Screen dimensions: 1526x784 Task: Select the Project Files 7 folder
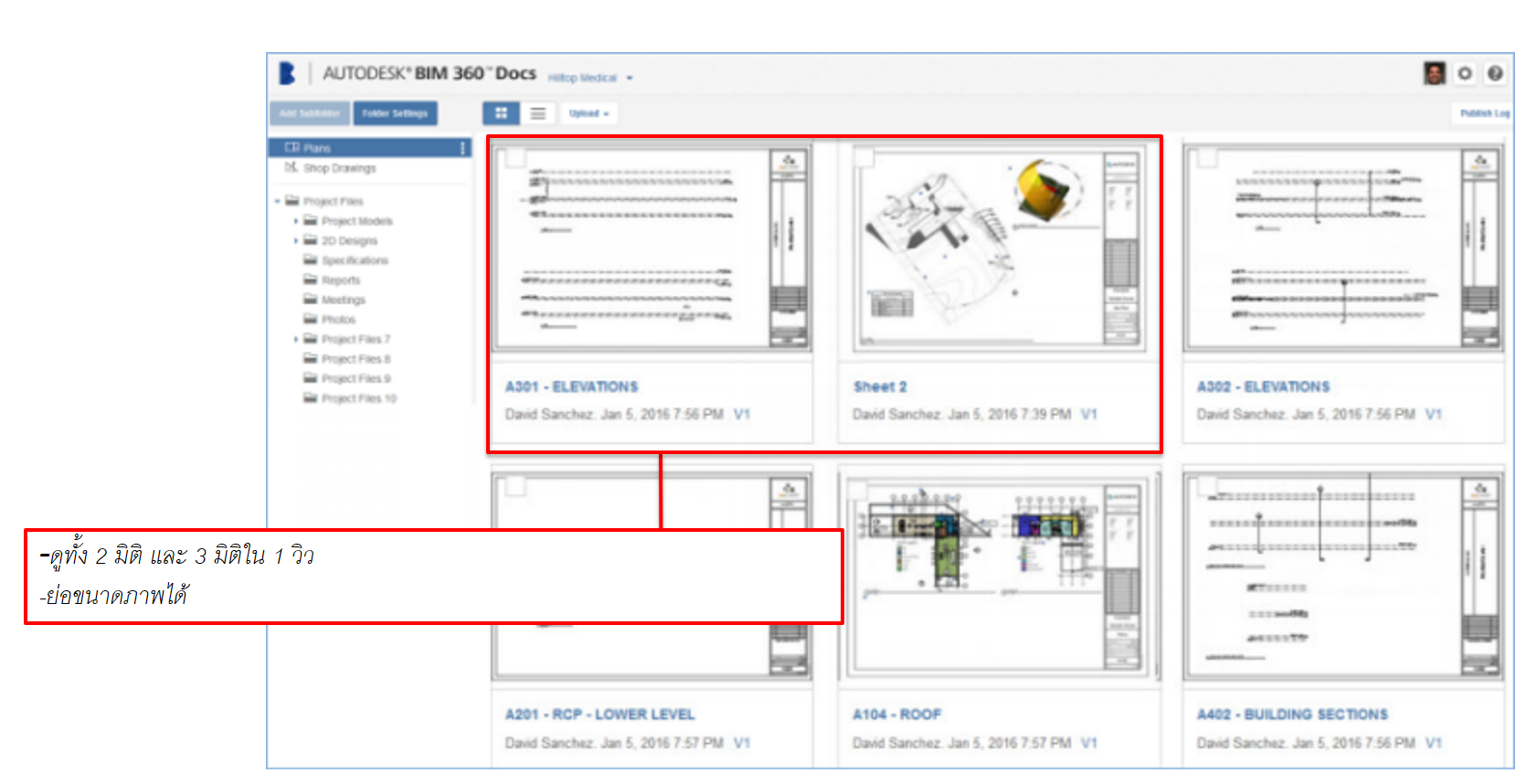(x=355, y=339)
